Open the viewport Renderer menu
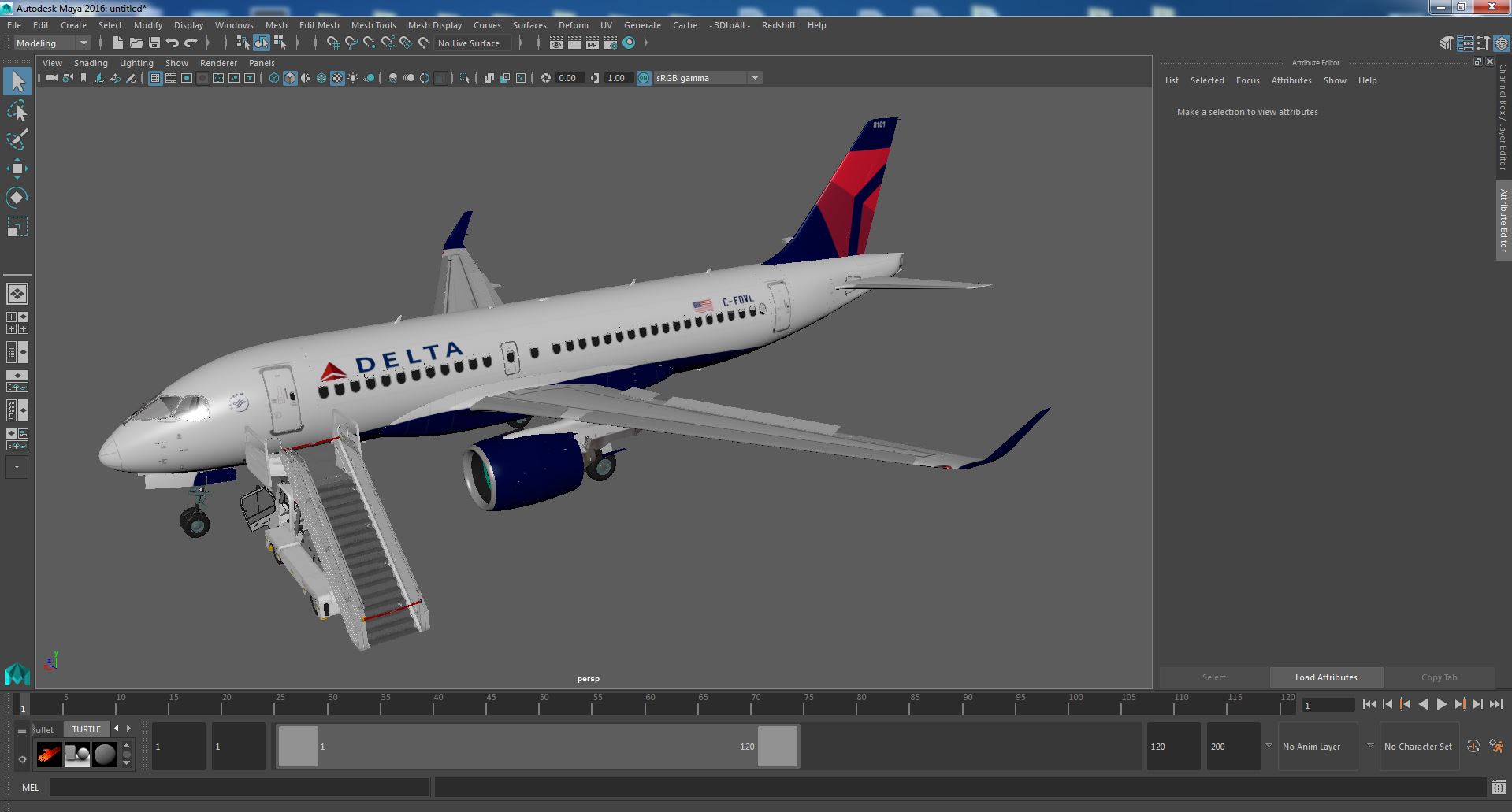This screenshot has height=812, width=1512. coord(218,63)
